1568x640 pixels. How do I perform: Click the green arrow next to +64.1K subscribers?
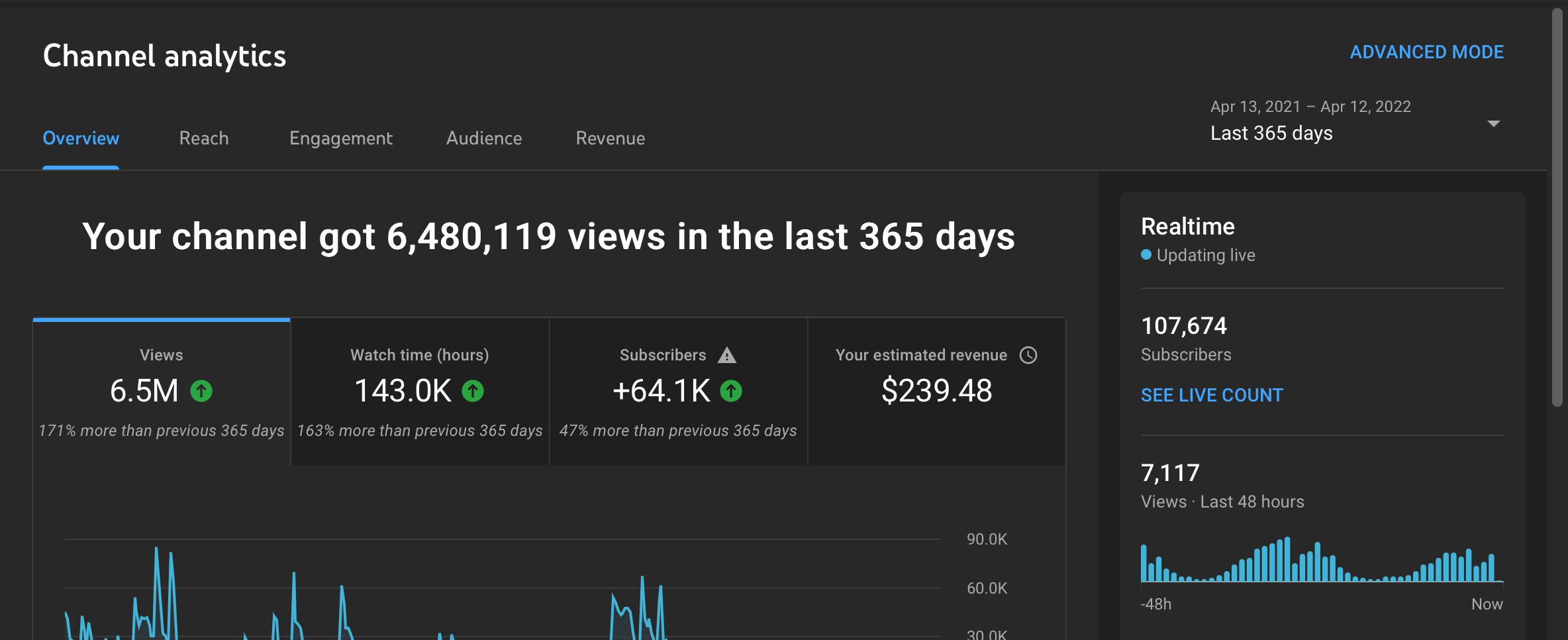tap(730, 392)
